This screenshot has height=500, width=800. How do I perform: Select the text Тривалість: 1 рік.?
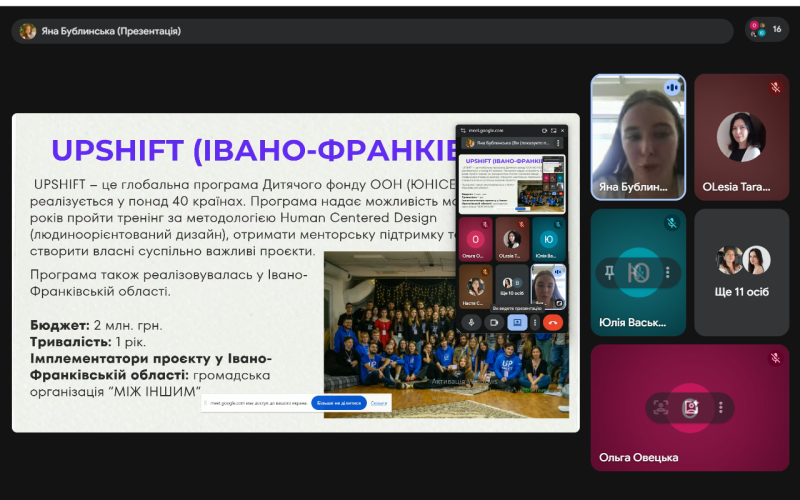pos(88,341)
